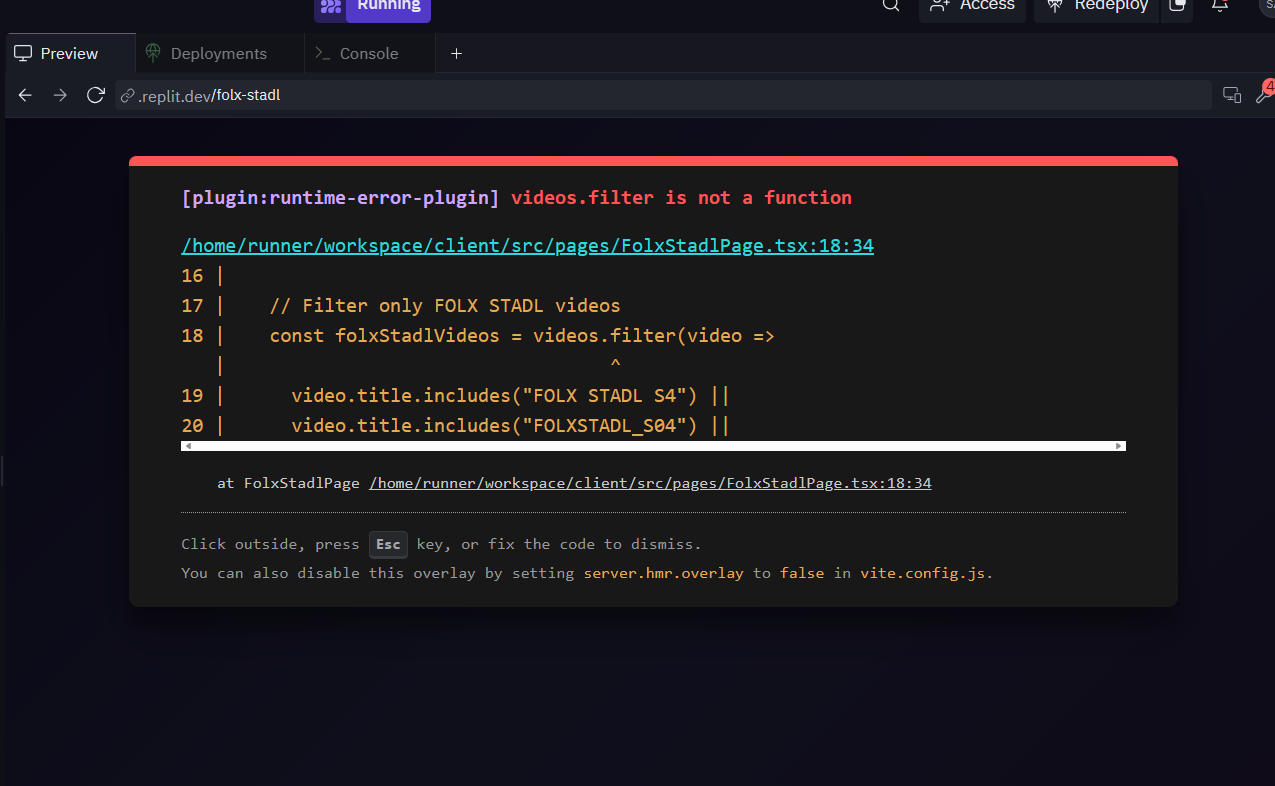Reload the preview page
Image resolution: width=1275 pixels, height=786 pixels.
click(x=95, y=95)
